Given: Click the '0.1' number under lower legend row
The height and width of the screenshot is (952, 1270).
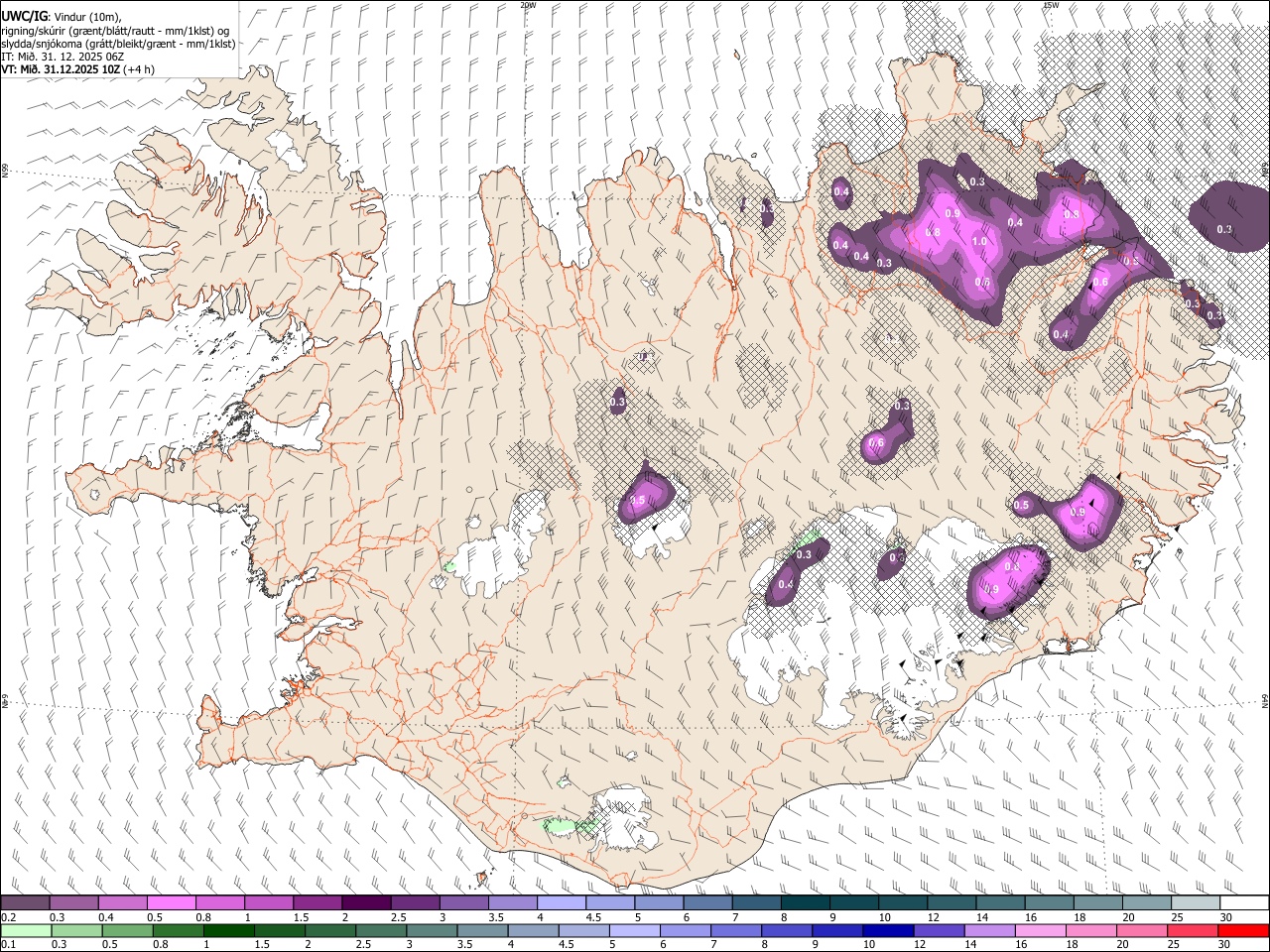Looking at the screenshot, I should [x=8, y=944].
